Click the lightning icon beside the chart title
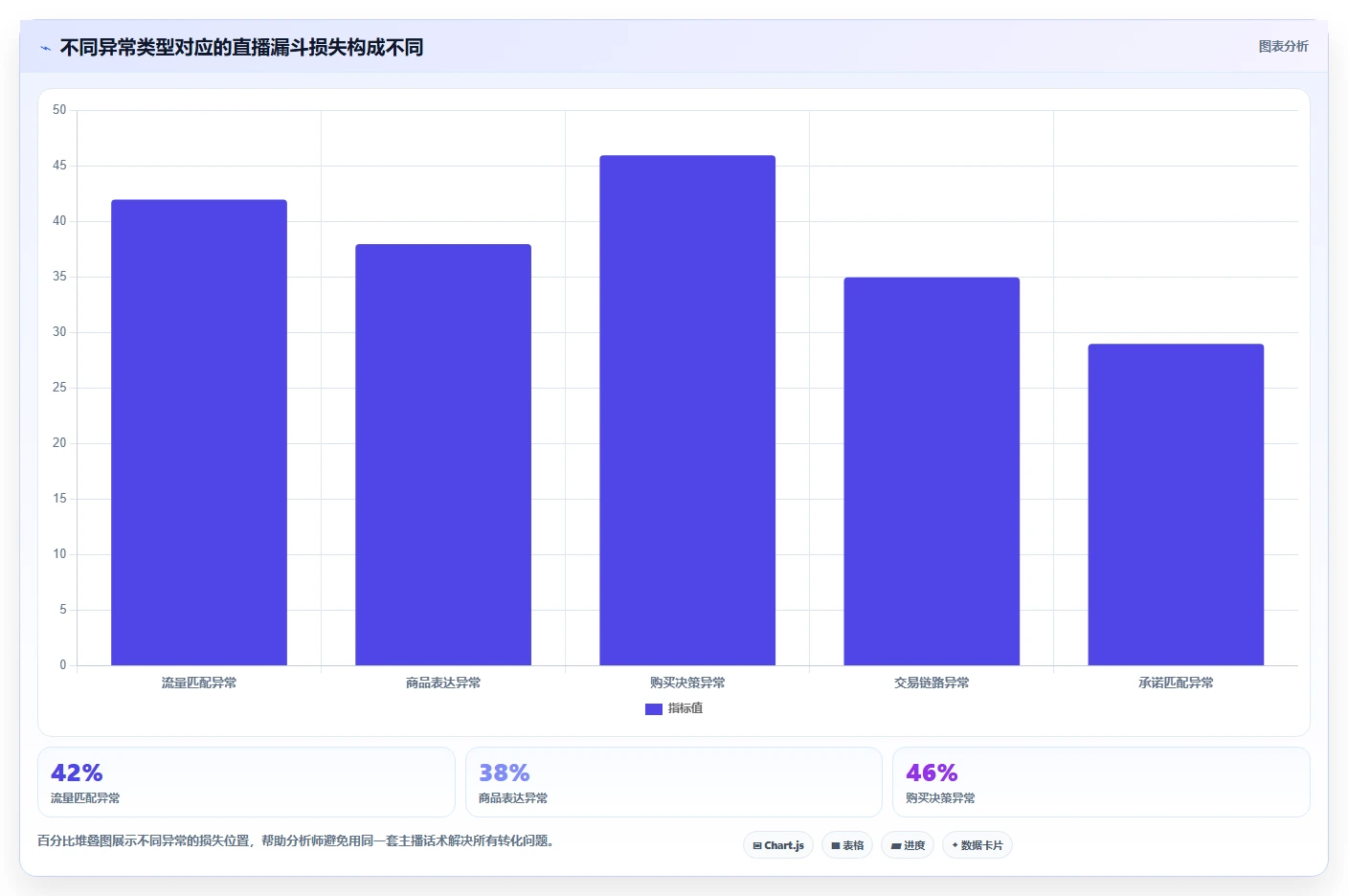 (x=45, y=48)
